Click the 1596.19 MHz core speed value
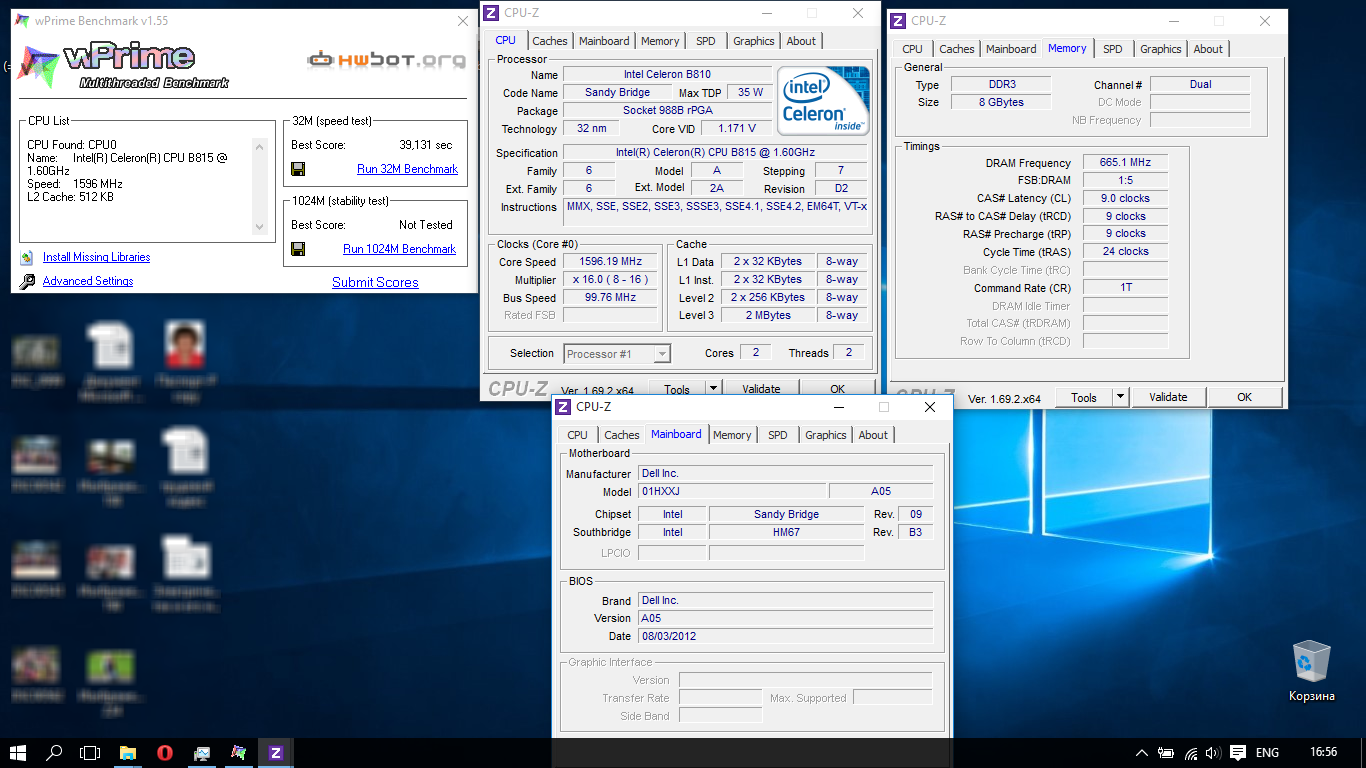 609,262
